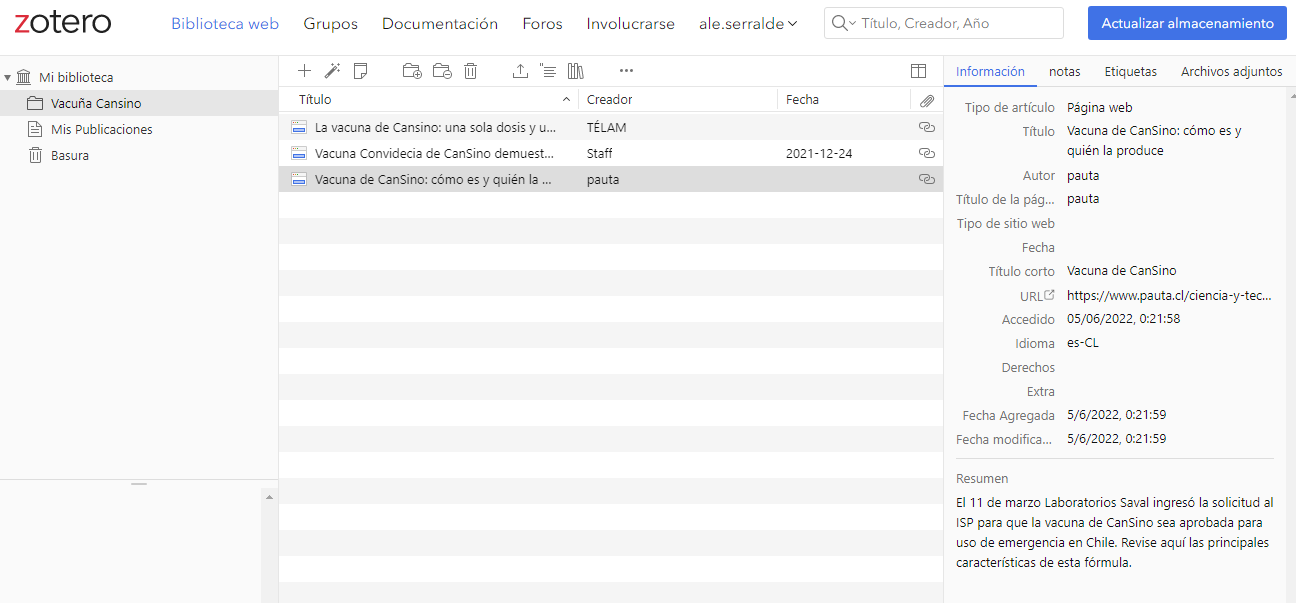Edit the Idioma value es-CL
This screenshot has height=603, width=1296.
pos(1083,343)
